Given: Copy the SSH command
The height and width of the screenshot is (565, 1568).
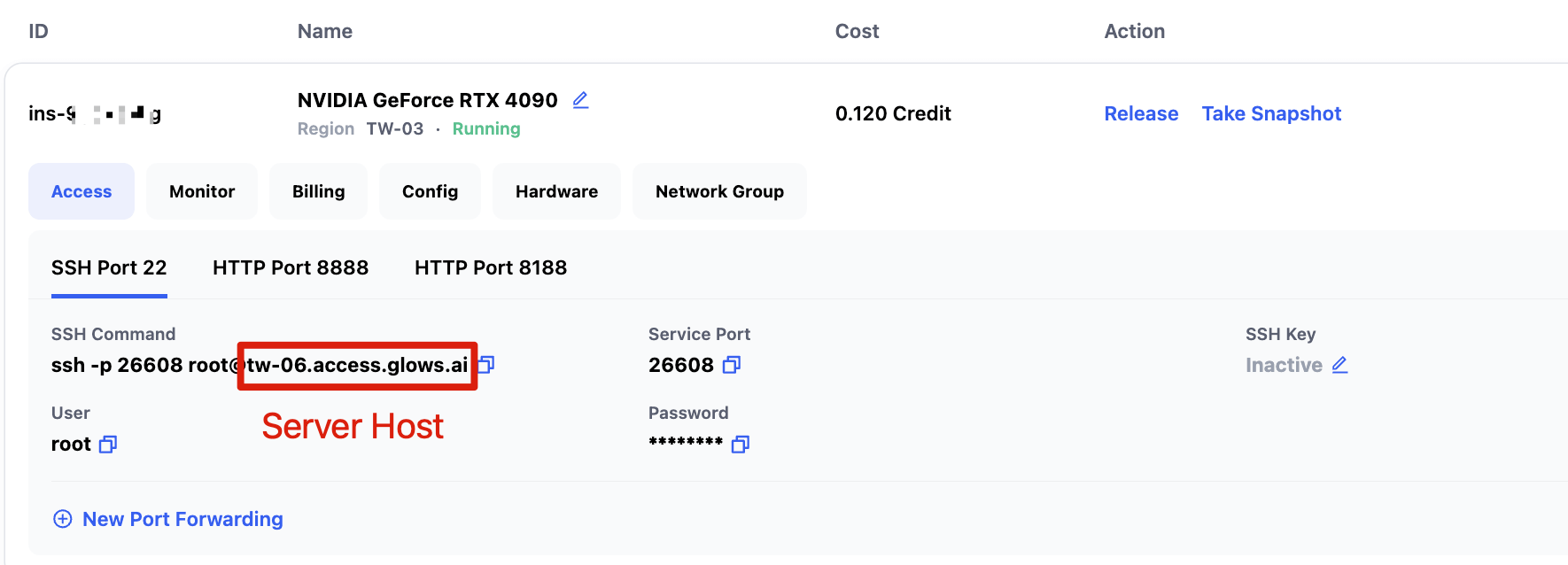Looking at the screenshot, I should point(487,364).
